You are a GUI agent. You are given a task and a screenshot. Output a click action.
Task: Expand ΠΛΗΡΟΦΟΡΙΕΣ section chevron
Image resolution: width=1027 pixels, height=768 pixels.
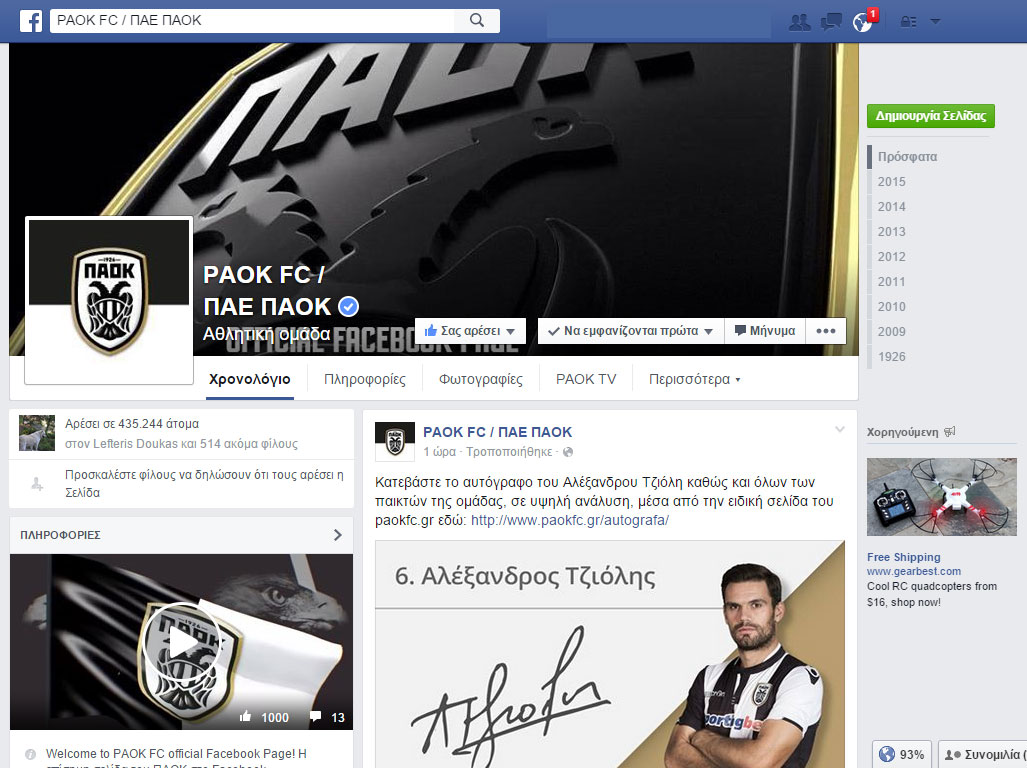[337, 535]
